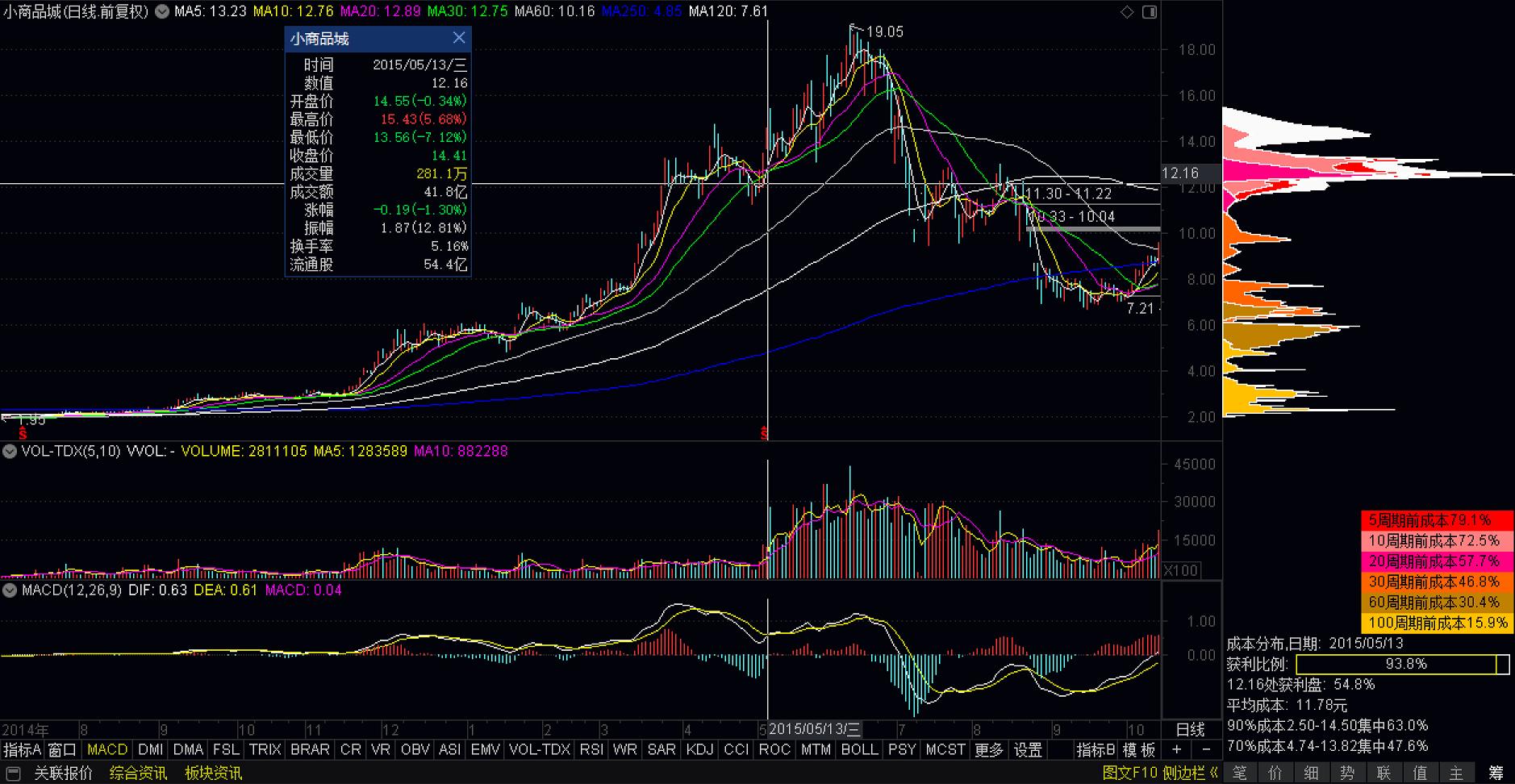Expand the main chart indicator dropdown arrow
This screenshot has height=784, width=1515.
162,11
